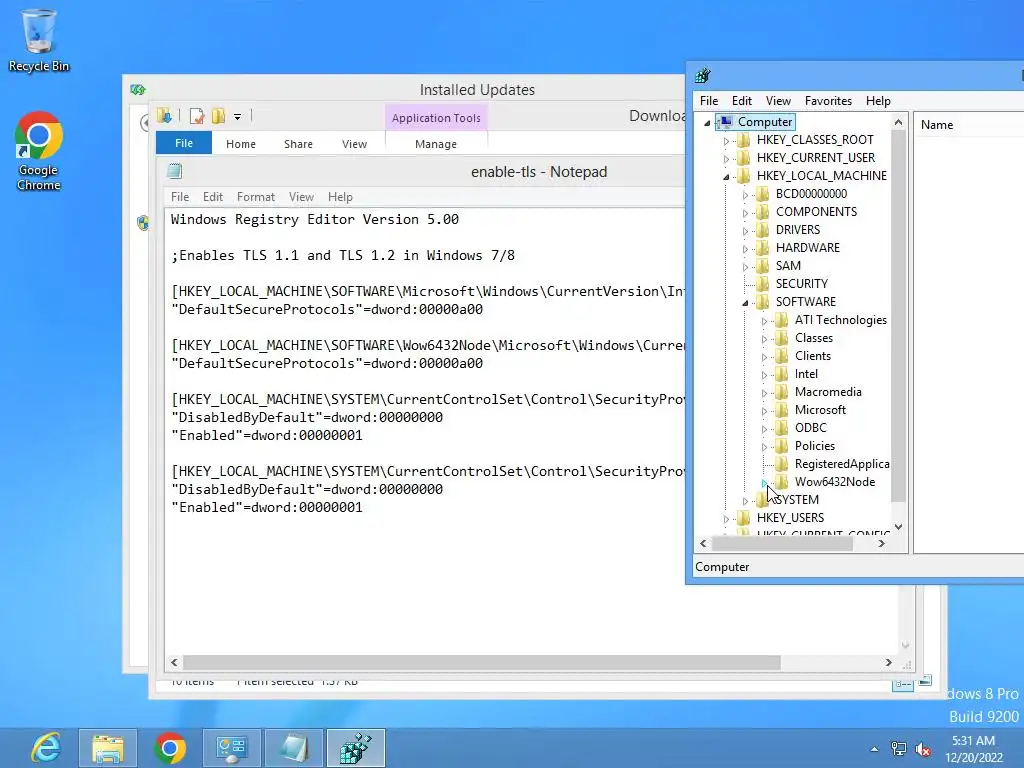The width and height of the screenshot is (1024, 768).
Task: Open Chrome from the taskbar
Action: (170, 748)
